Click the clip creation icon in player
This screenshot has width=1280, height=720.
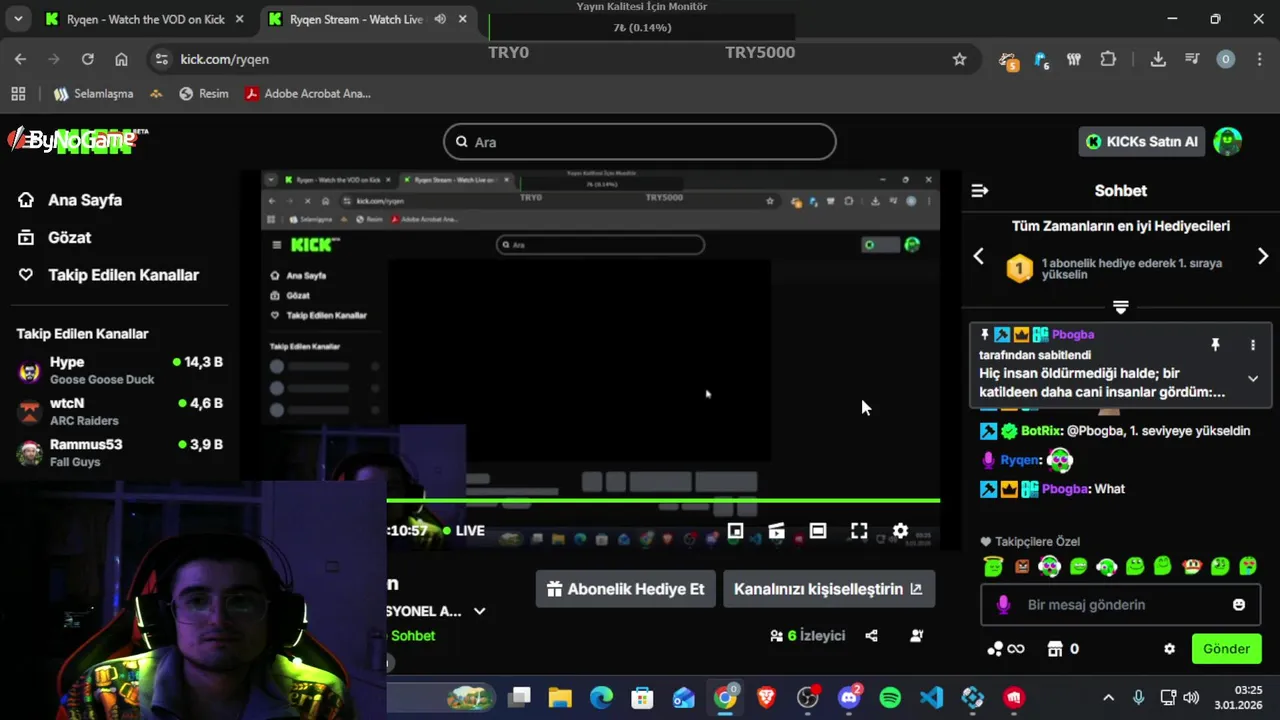(x=777, y=531)
